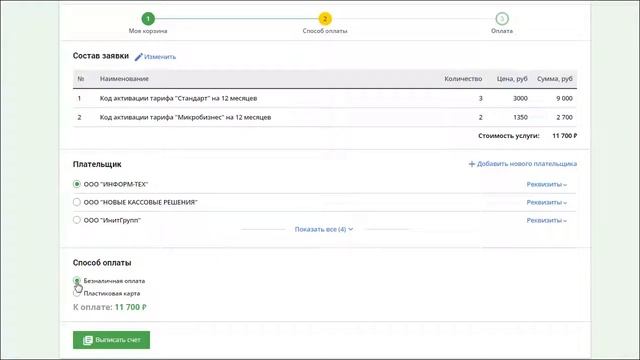Click the sum cell '9 000'
The width and height of the screenshot is (640, 360).
[x=564, y=98]
